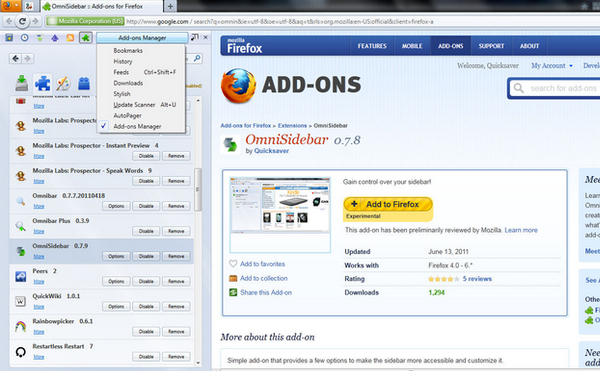
Task: Click the sidebar undock icon
Action: click(x=195, y=37)
